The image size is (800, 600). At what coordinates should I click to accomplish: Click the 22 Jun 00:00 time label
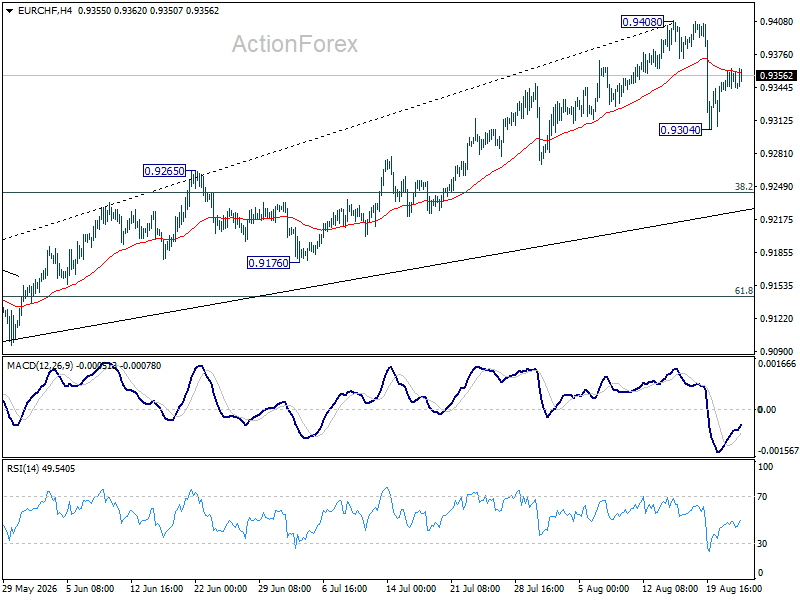(x=221, y=589)
